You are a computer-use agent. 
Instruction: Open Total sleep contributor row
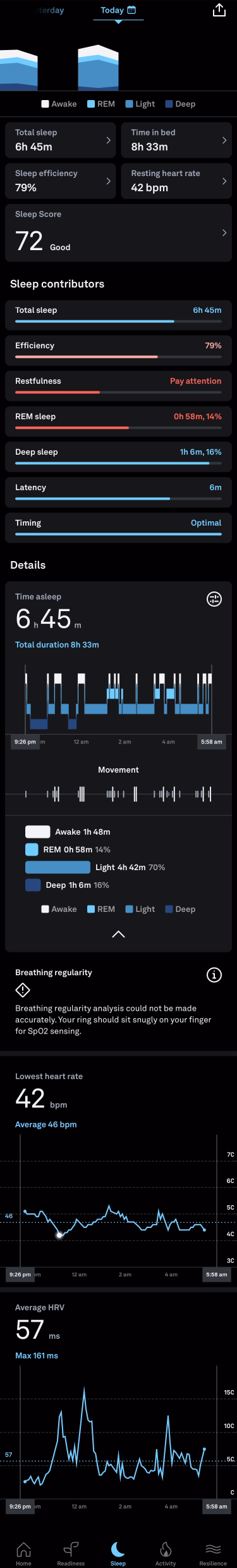tap(118, 315)
